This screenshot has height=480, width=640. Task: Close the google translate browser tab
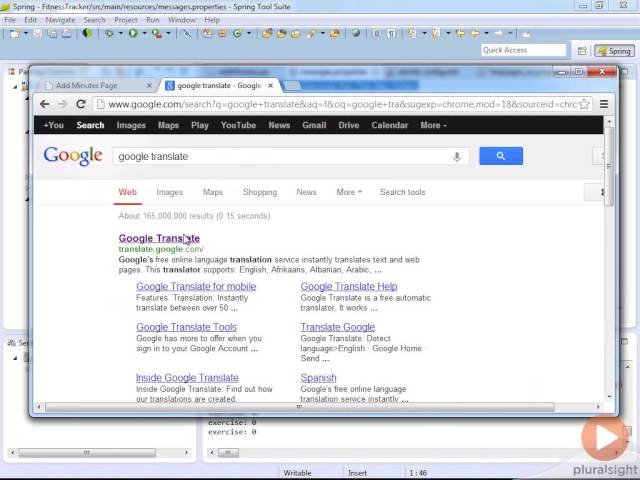pyautogui.click(x=271, y=85)
